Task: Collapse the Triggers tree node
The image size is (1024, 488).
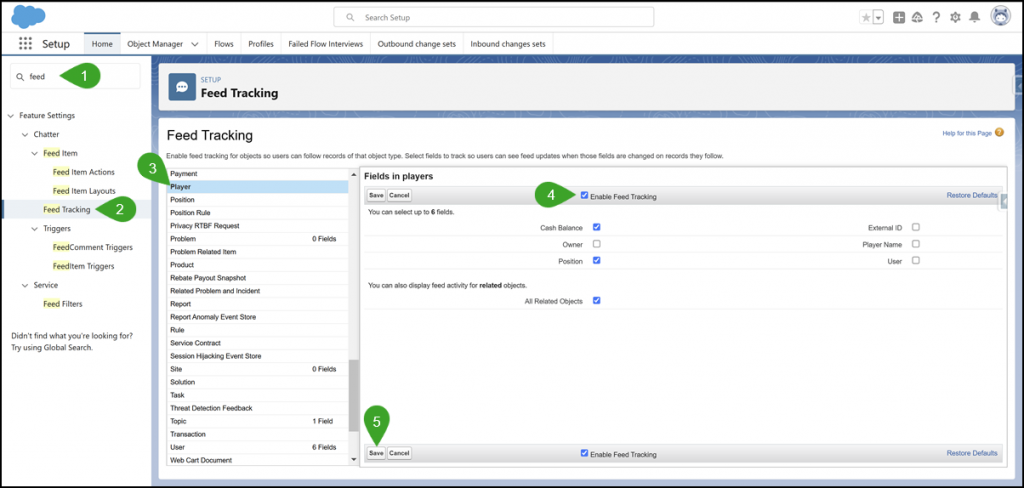Action: tap(35, 229)
